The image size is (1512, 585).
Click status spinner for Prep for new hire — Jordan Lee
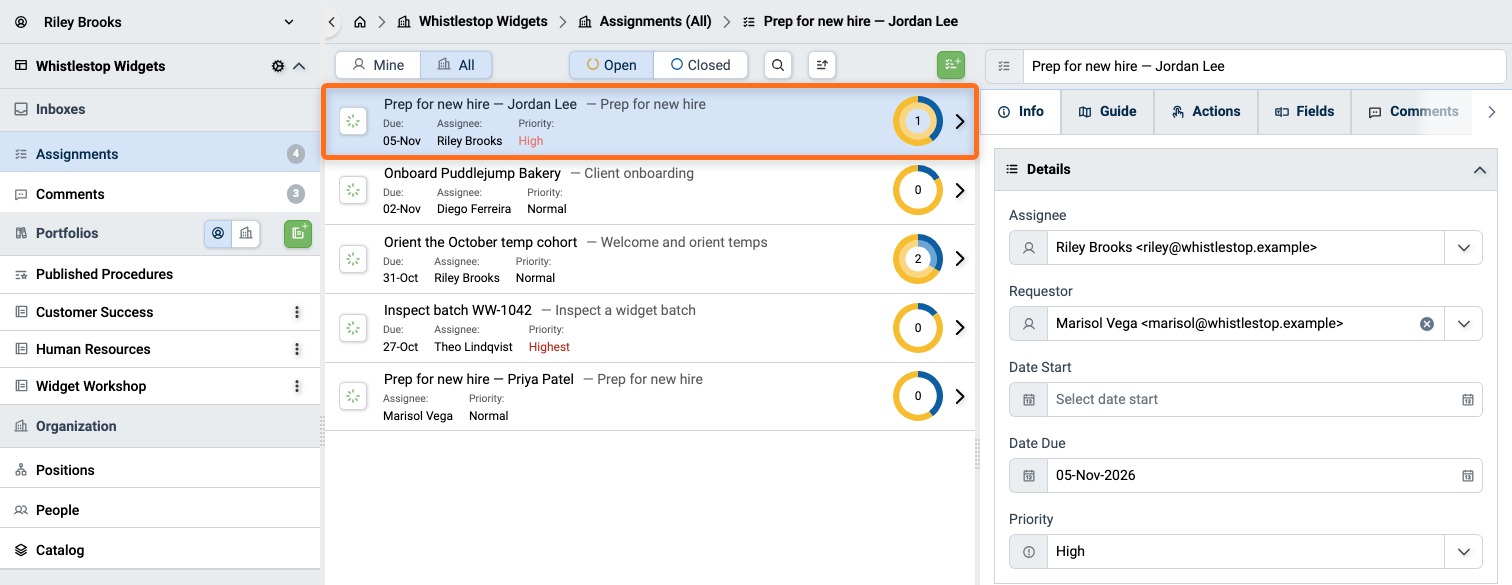[352, 121]
